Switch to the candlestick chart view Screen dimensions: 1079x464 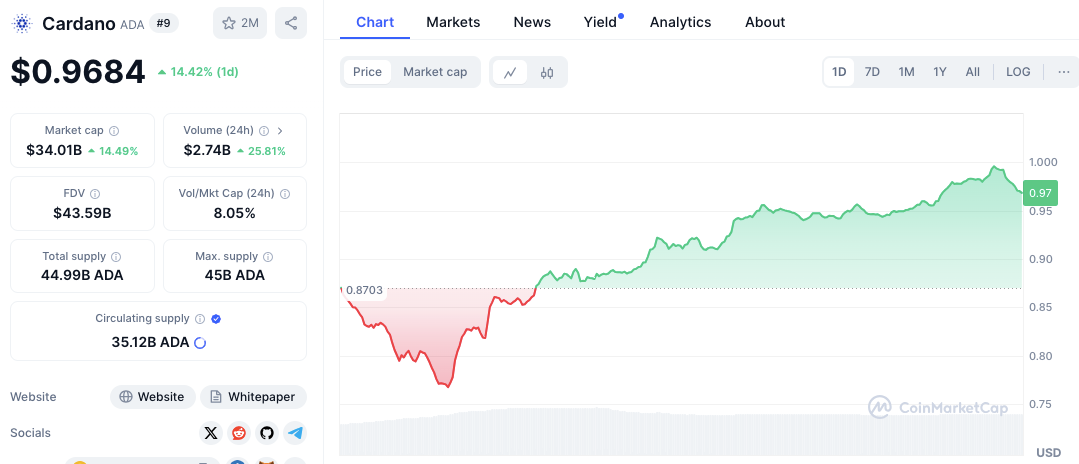(x=547, y=72)
